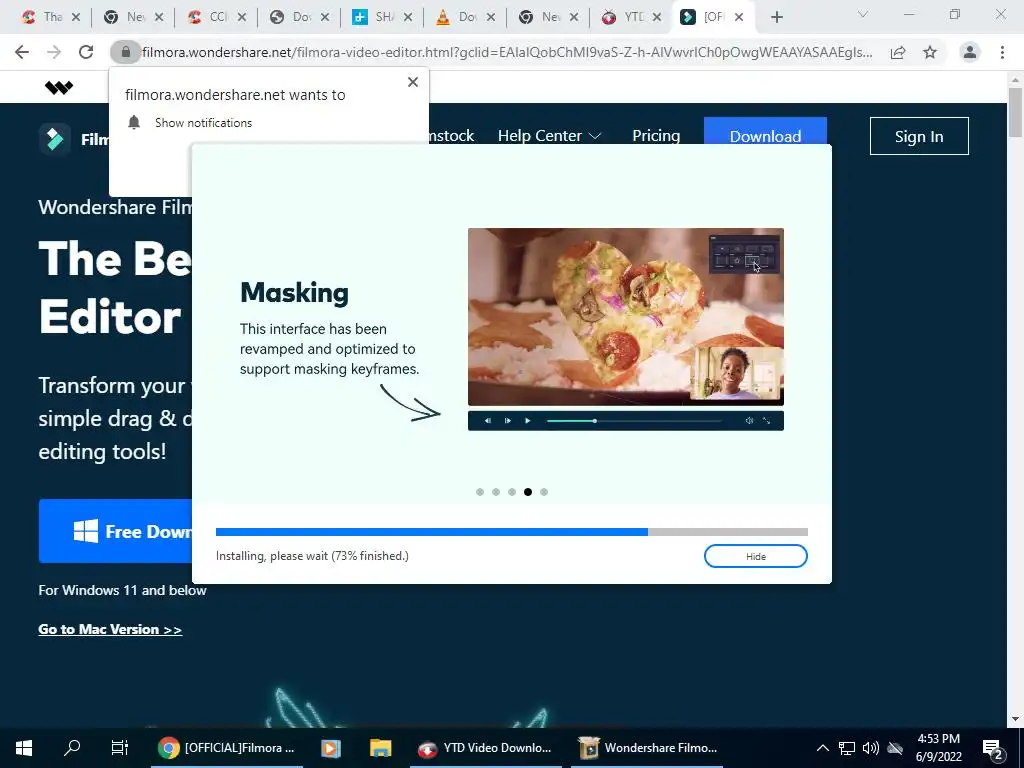Image resolution: width=1024 pixels, height=768 pixels.
Task: Click the bell Show notifications icon
Action: pyautogui.click(x=134, y=122)
